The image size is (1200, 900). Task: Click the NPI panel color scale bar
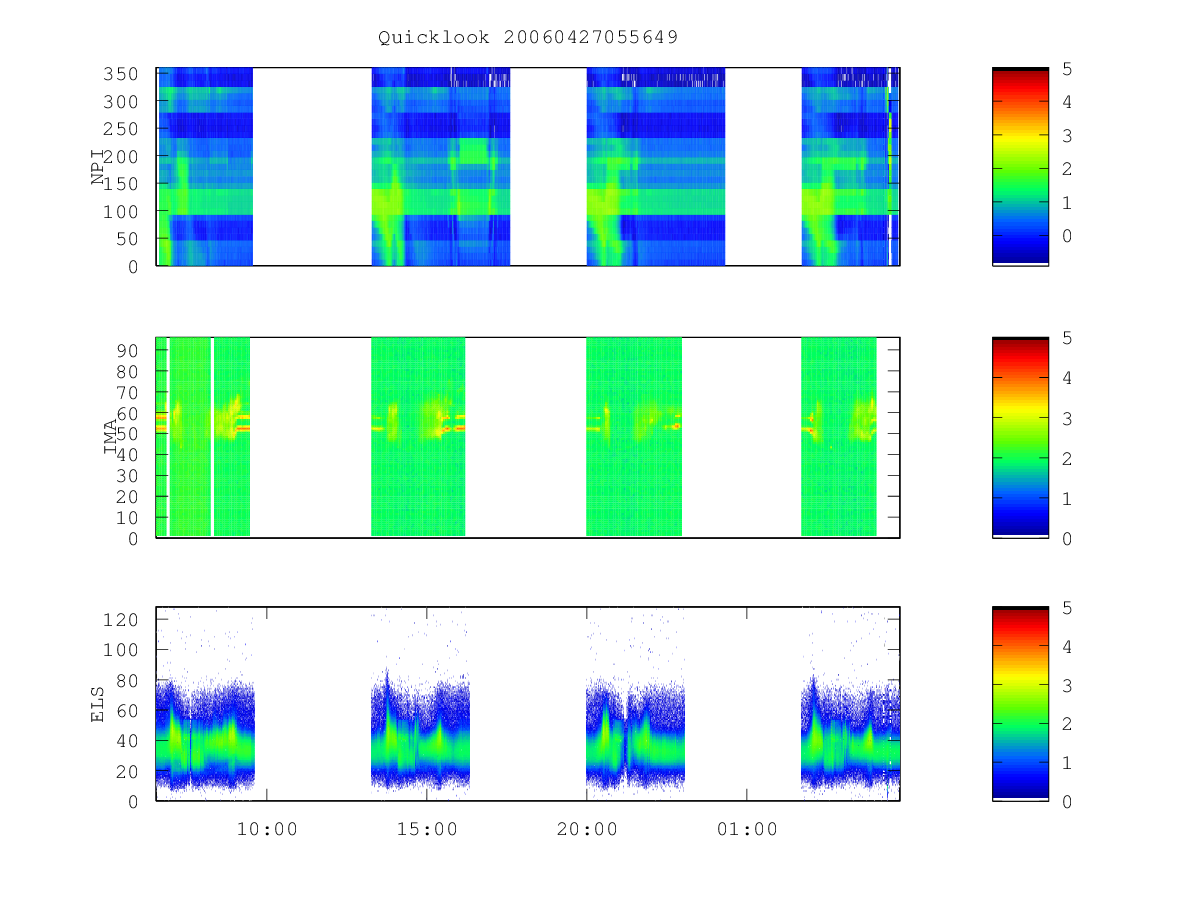click(x=1020, y=166)
